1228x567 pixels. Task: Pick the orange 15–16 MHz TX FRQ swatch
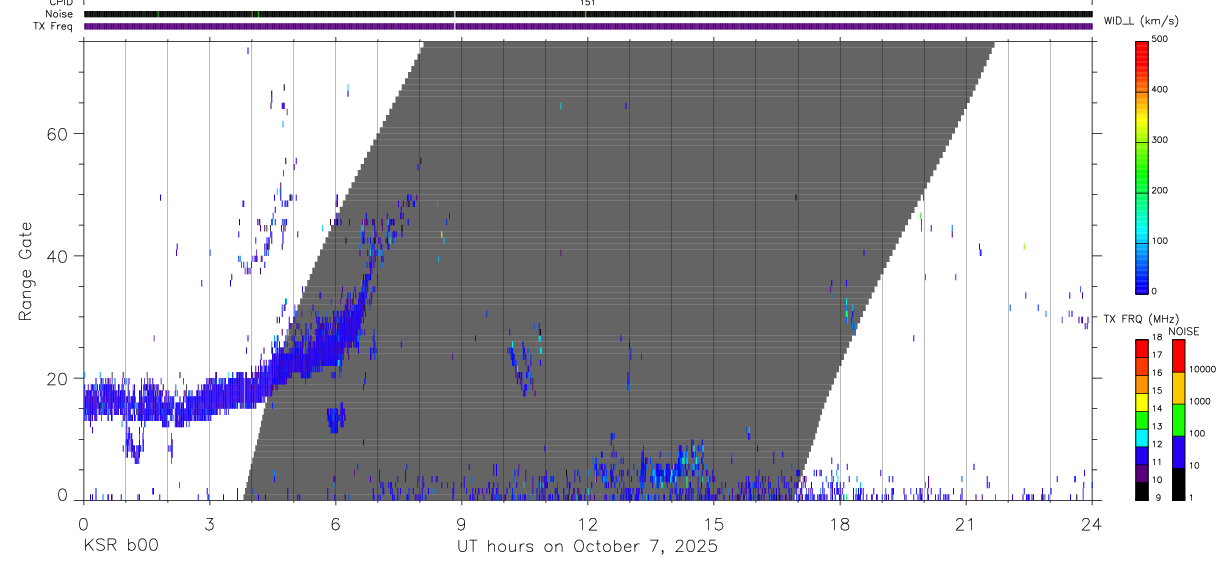[x=1141, y=384]
